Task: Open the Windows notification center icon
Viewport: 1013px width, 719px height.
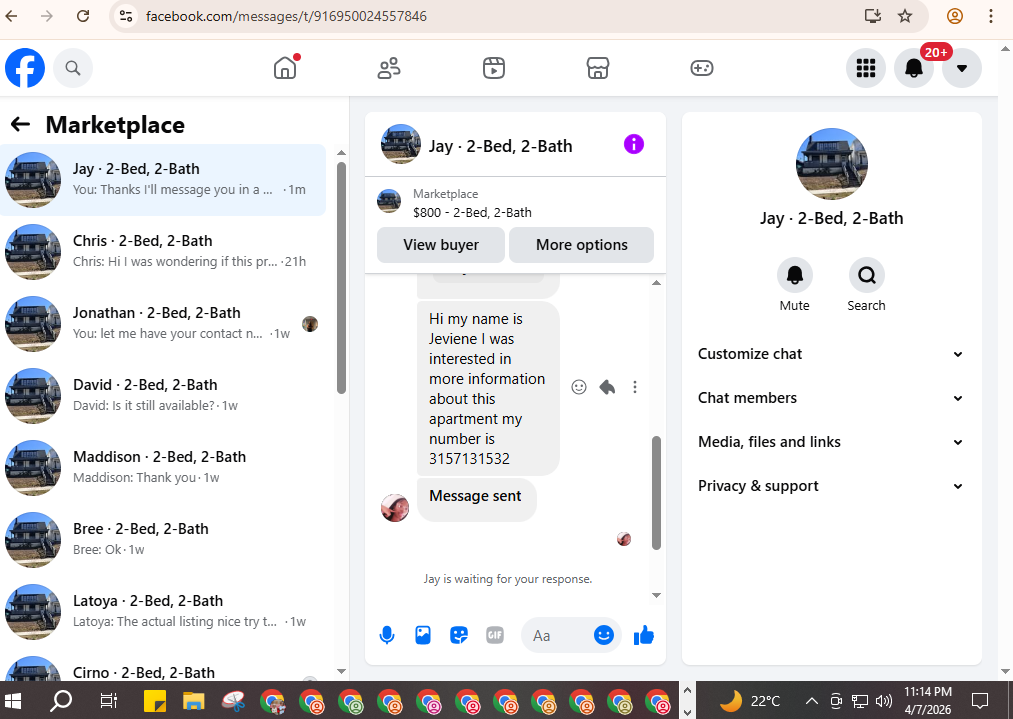Action: (980, 701)
